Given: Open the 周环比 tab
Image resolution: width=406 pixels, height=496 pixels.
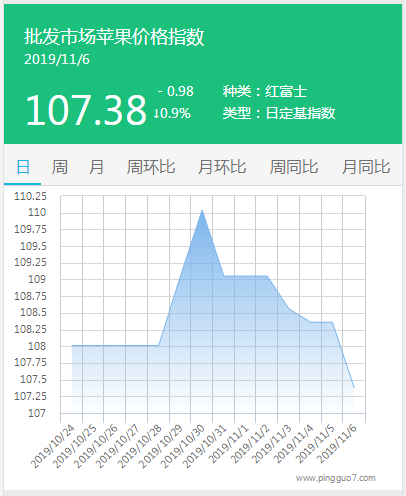Looking at the screenshot, I should (x=151, y=167).
